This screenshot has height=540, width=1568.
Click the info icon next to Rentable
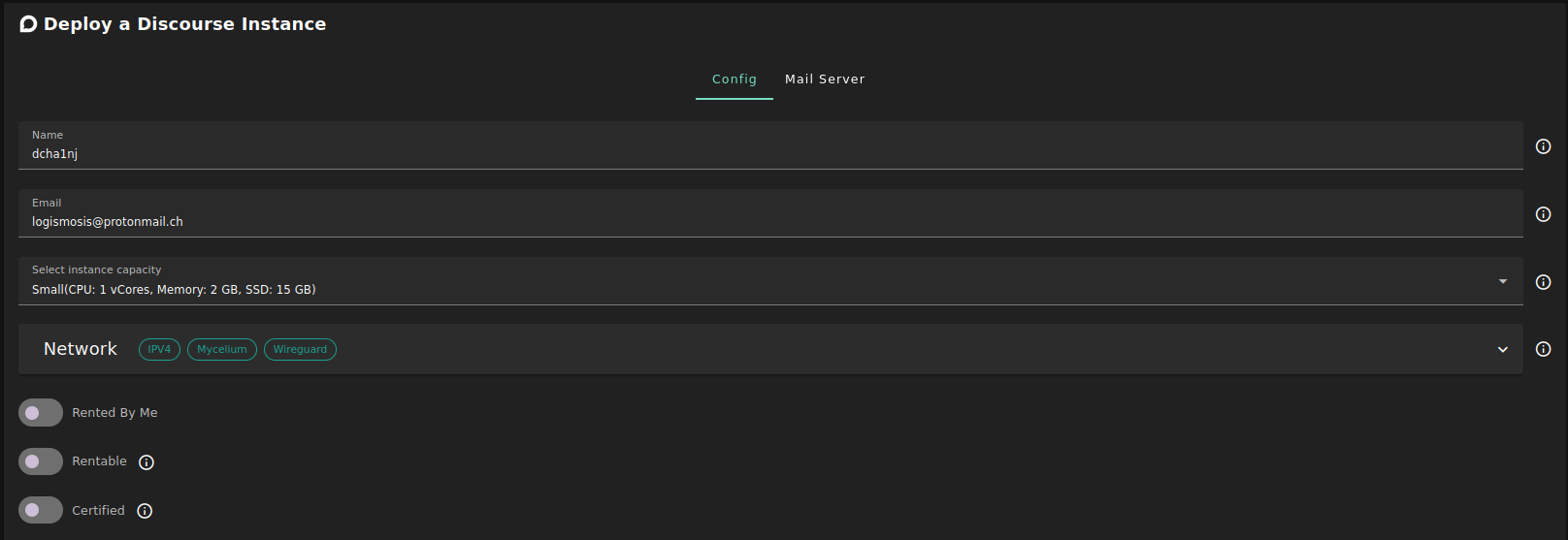[147, 462]
